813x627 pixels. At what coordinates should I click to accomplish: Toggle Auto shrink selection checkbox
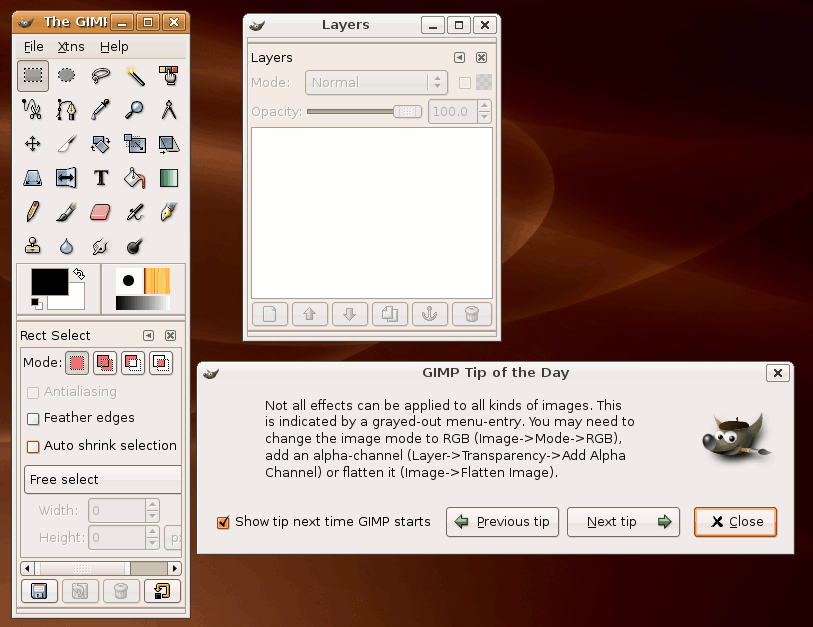pos(34,447)
